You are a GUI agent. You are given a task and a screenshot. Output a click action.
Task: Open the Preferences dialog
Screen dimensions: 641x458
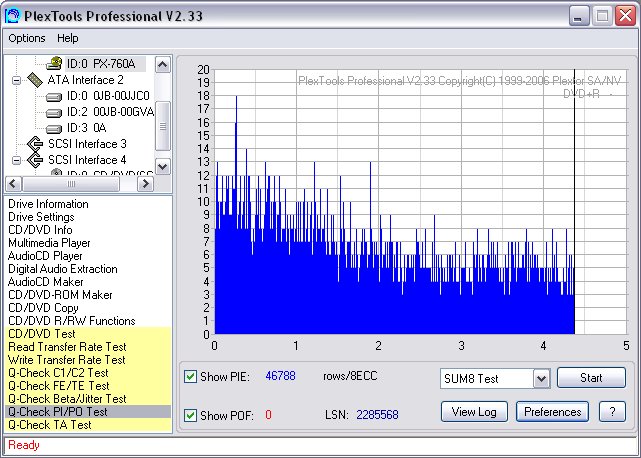pyautogui.click(x=552, y=411)
